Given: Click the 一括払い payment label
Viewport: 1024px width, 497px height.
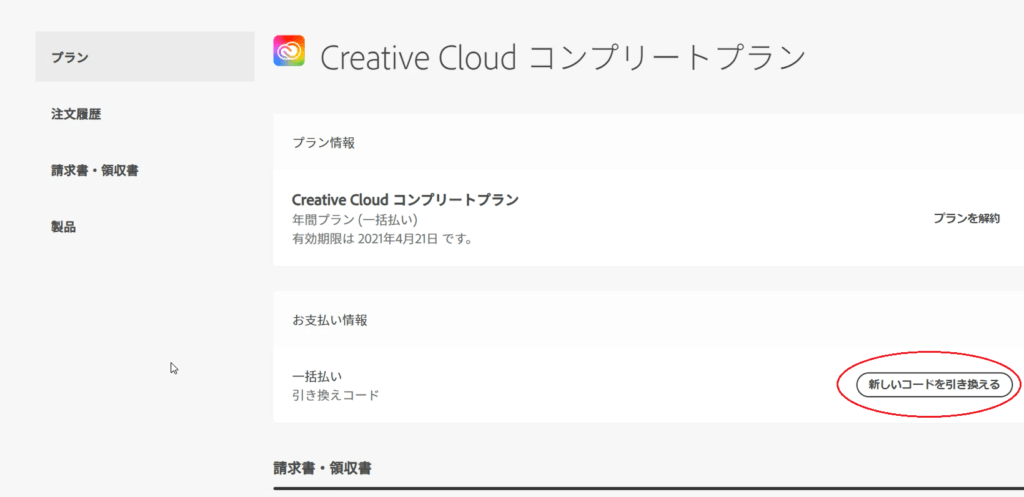Looking at the screenshot, I should [317, 376].
